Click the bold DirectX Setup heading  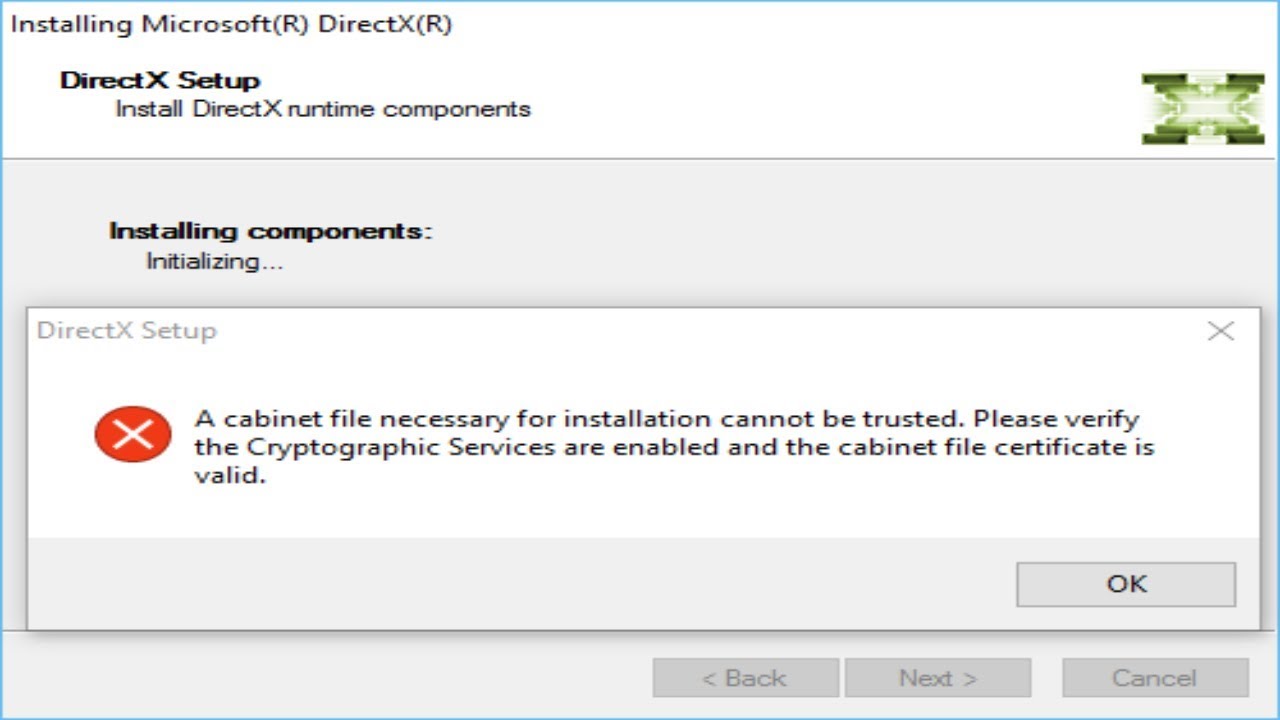tap(160, 81)
